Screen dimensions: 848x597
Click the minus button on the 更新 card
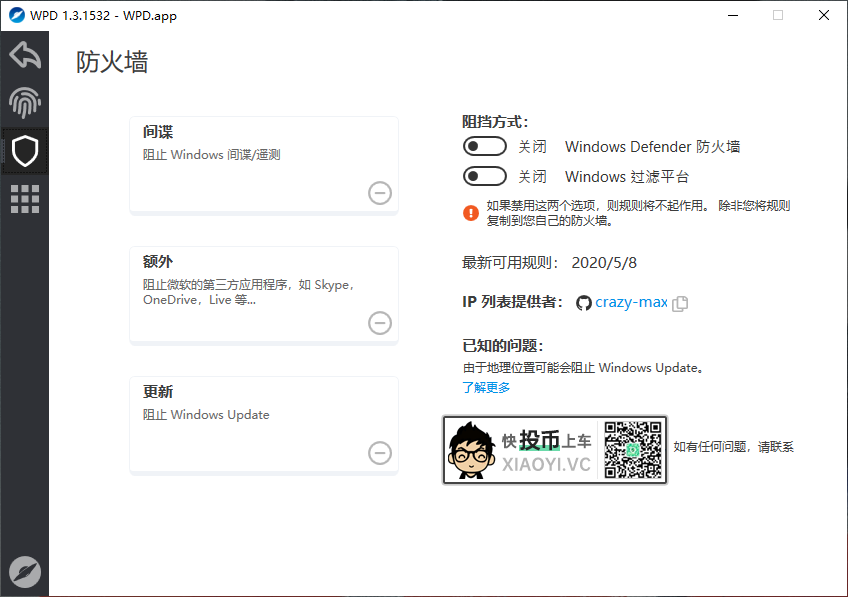(x=379, y=453)
